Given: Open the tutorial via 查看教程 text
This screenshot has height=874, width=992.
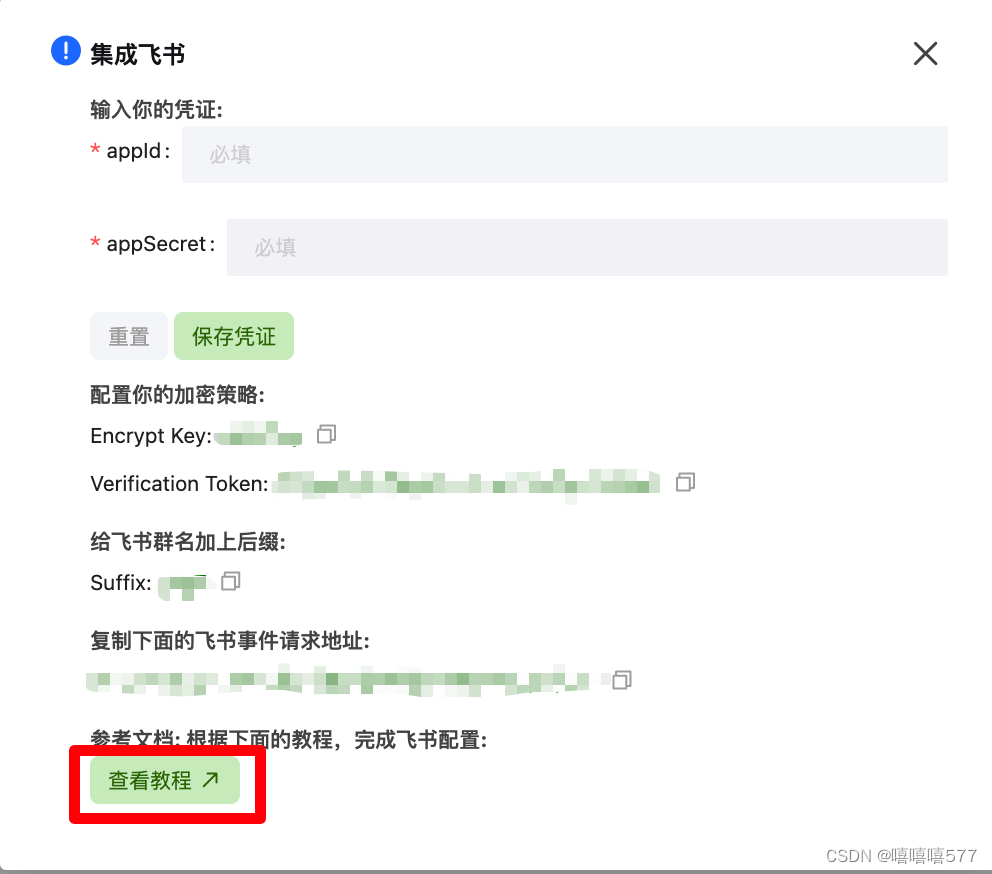Looking at the screenshot, I should [x=150, y=780].
